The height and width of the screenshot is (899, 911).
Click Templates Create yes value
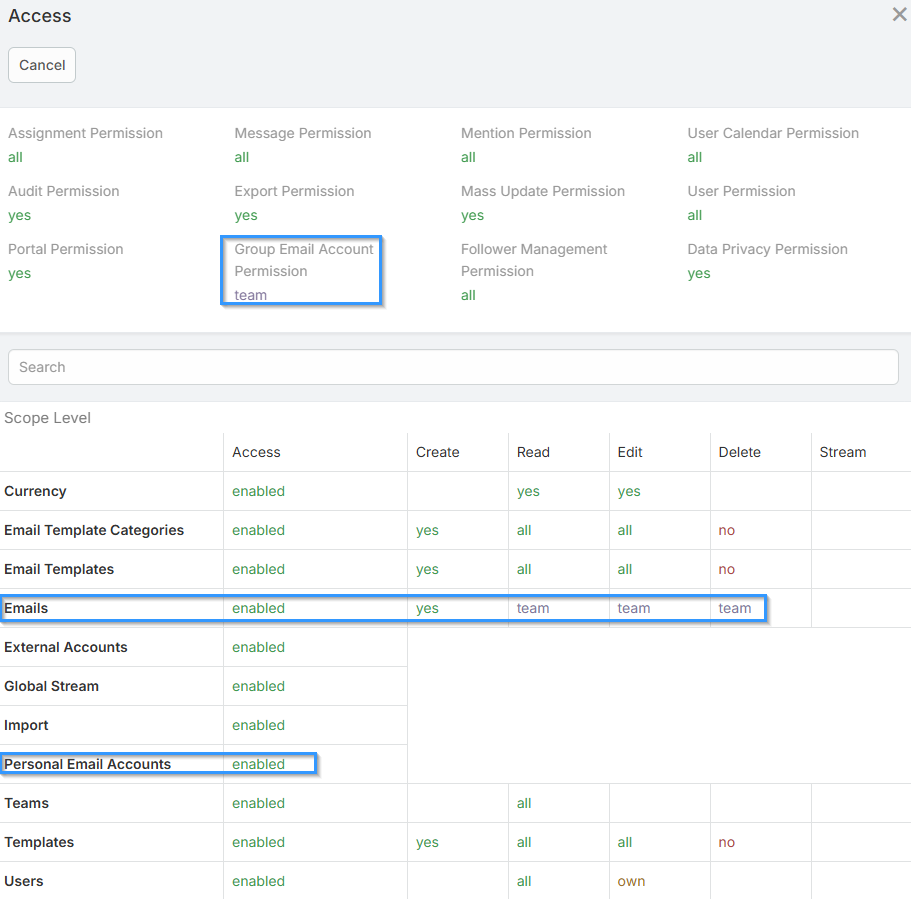coord(427,842)
